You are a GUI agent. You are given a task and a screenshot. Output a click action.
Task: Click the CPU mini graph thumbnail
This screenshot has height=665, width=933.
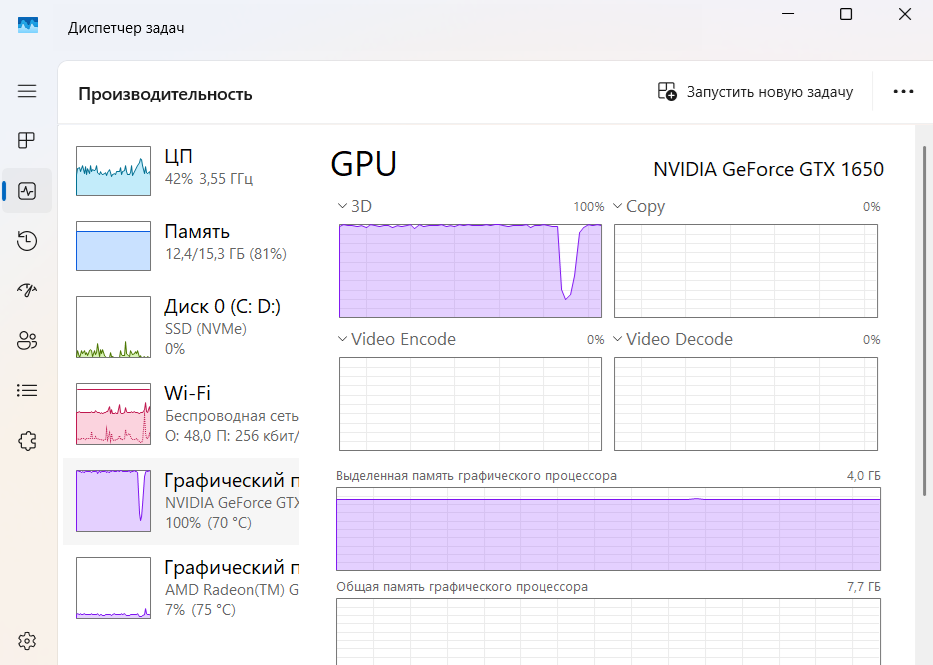113,171
